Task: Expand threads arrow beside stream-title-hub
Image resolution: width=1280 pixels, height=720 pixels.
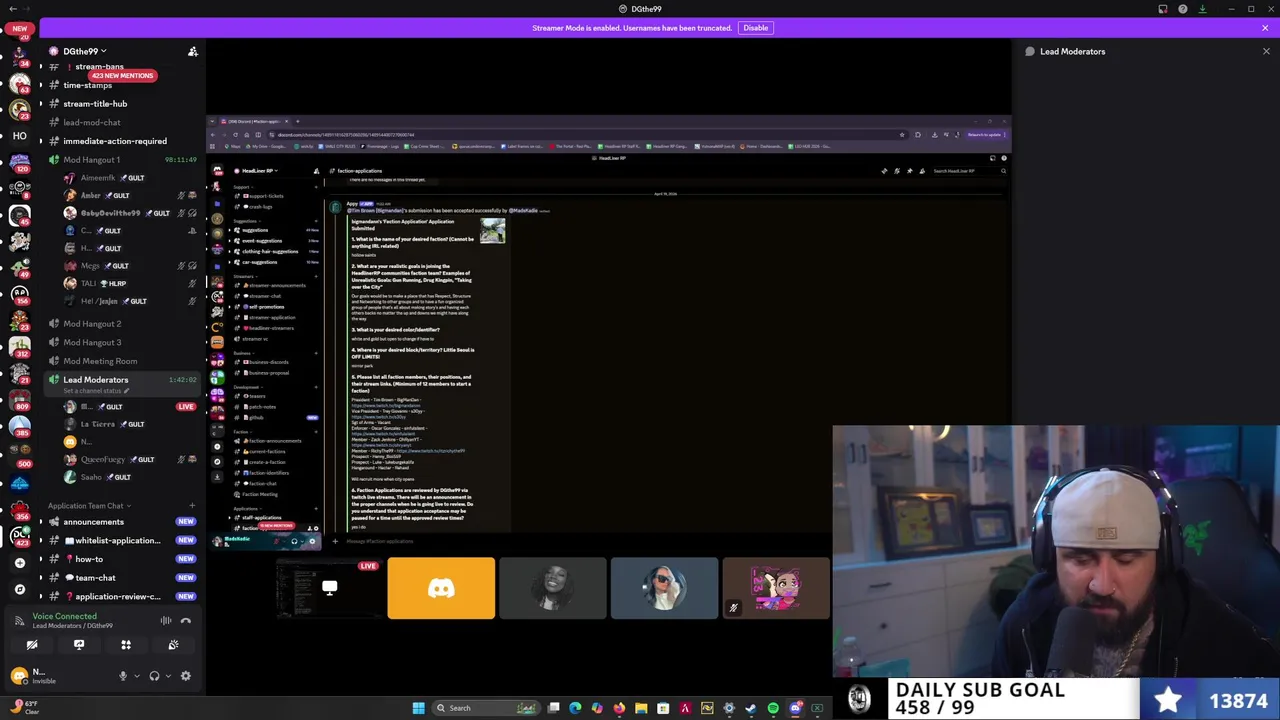Action: pyautogui.click(x=41, y=104)
